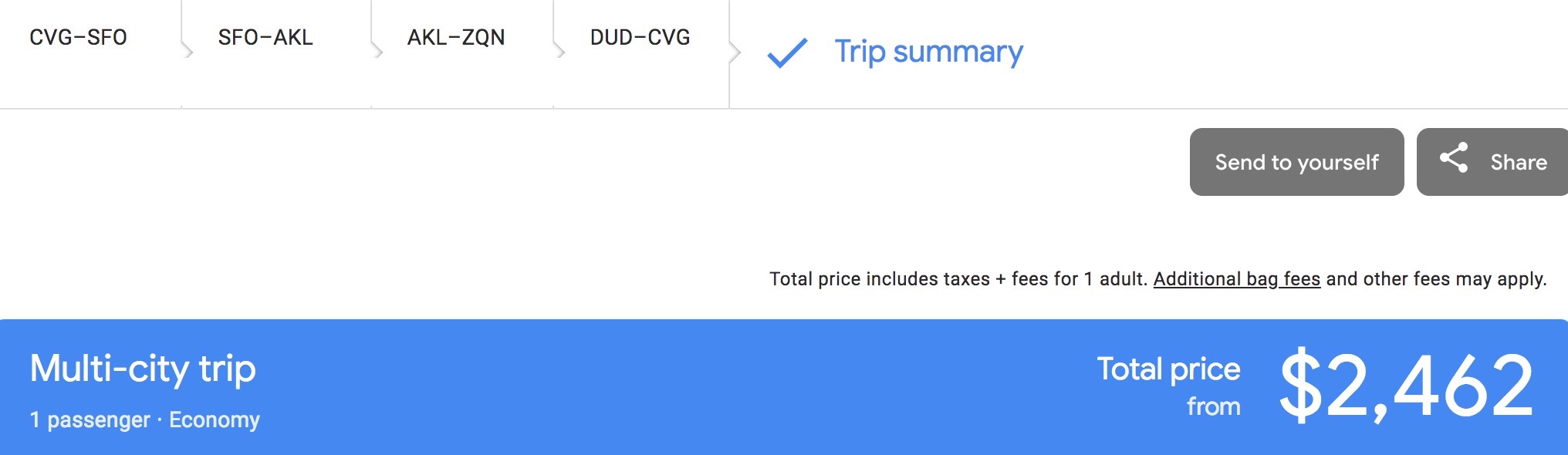This screenshot has width=1568, height=455.
Task: Click the share icon in Share button
Action: (x=1454, y=158)
